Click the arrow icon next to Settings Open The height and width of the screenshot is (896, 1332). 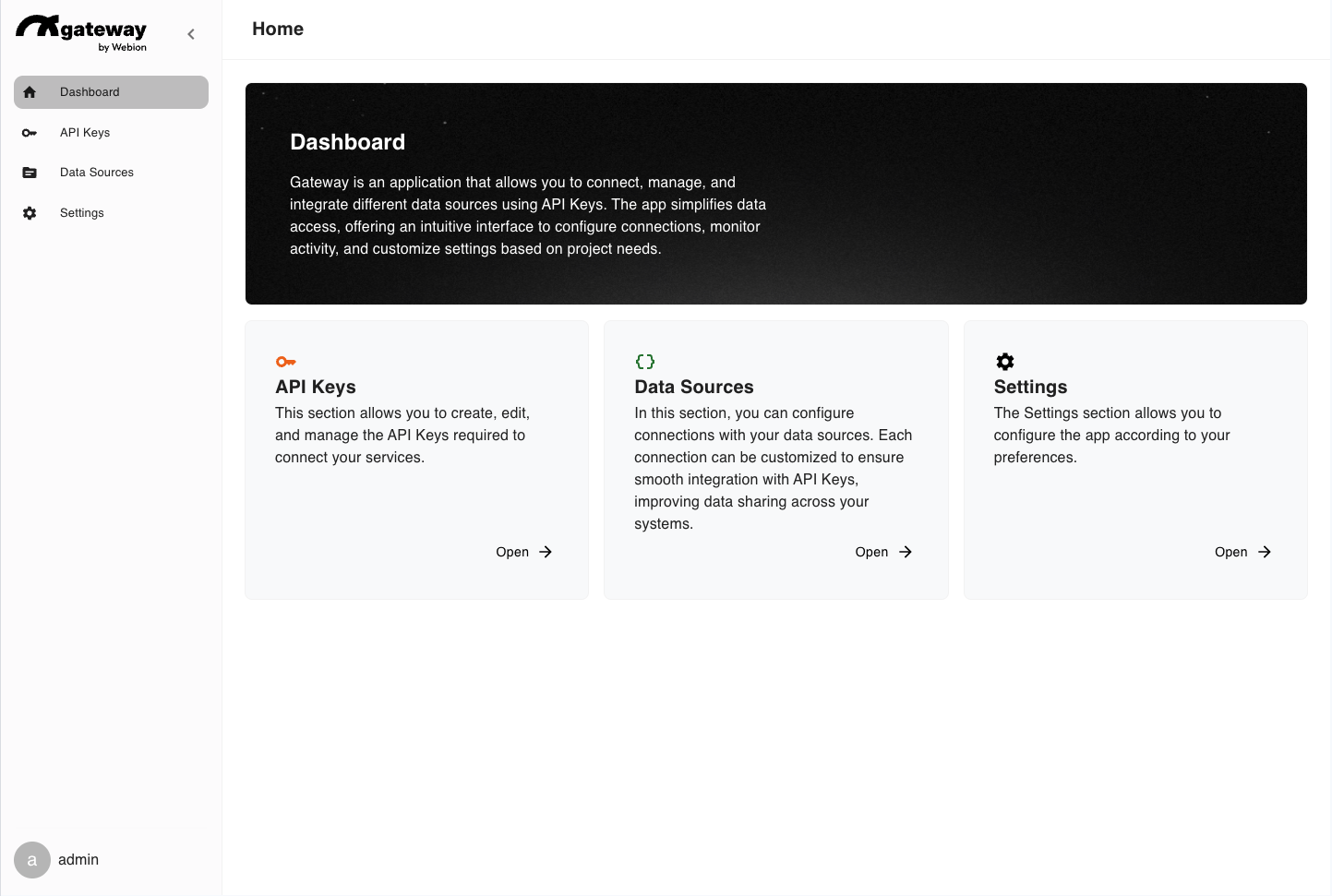(1265, 552)
